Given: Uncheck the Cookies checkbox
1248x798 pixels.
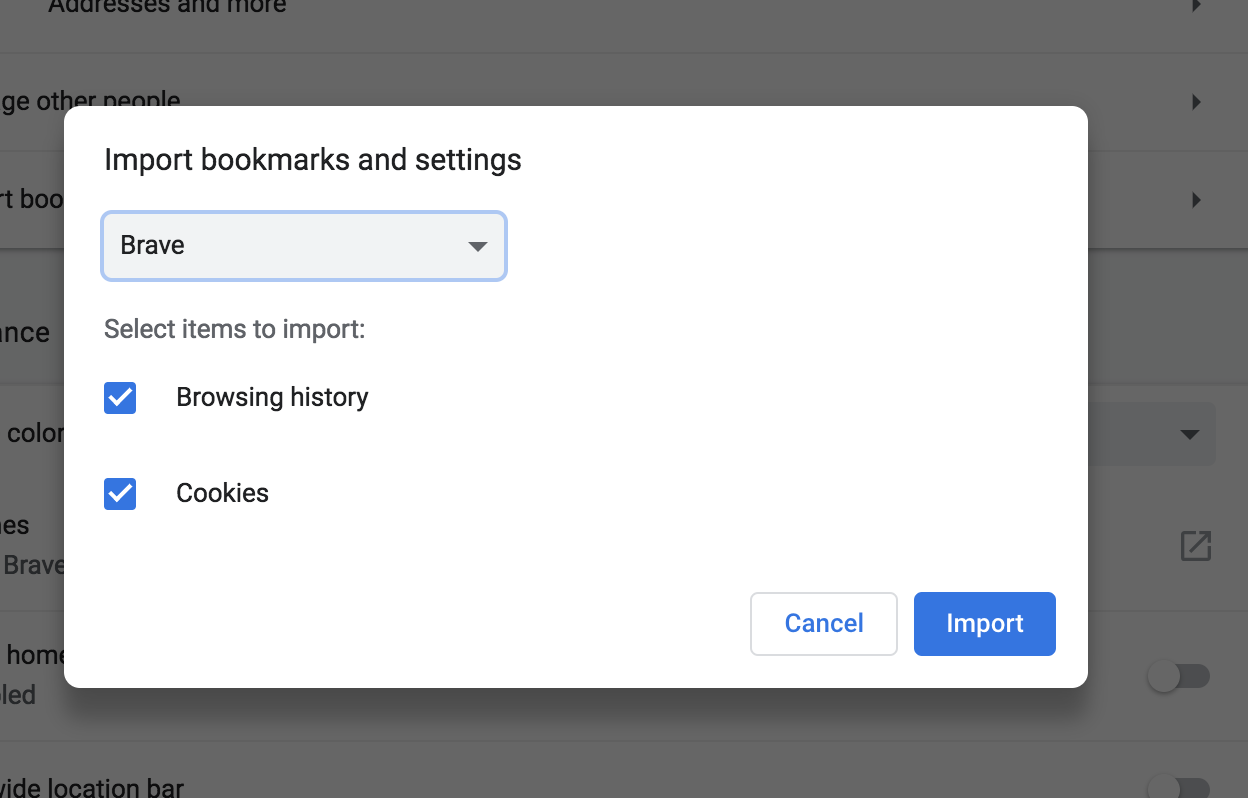Looking at the screenshot, I should [120, 494].
